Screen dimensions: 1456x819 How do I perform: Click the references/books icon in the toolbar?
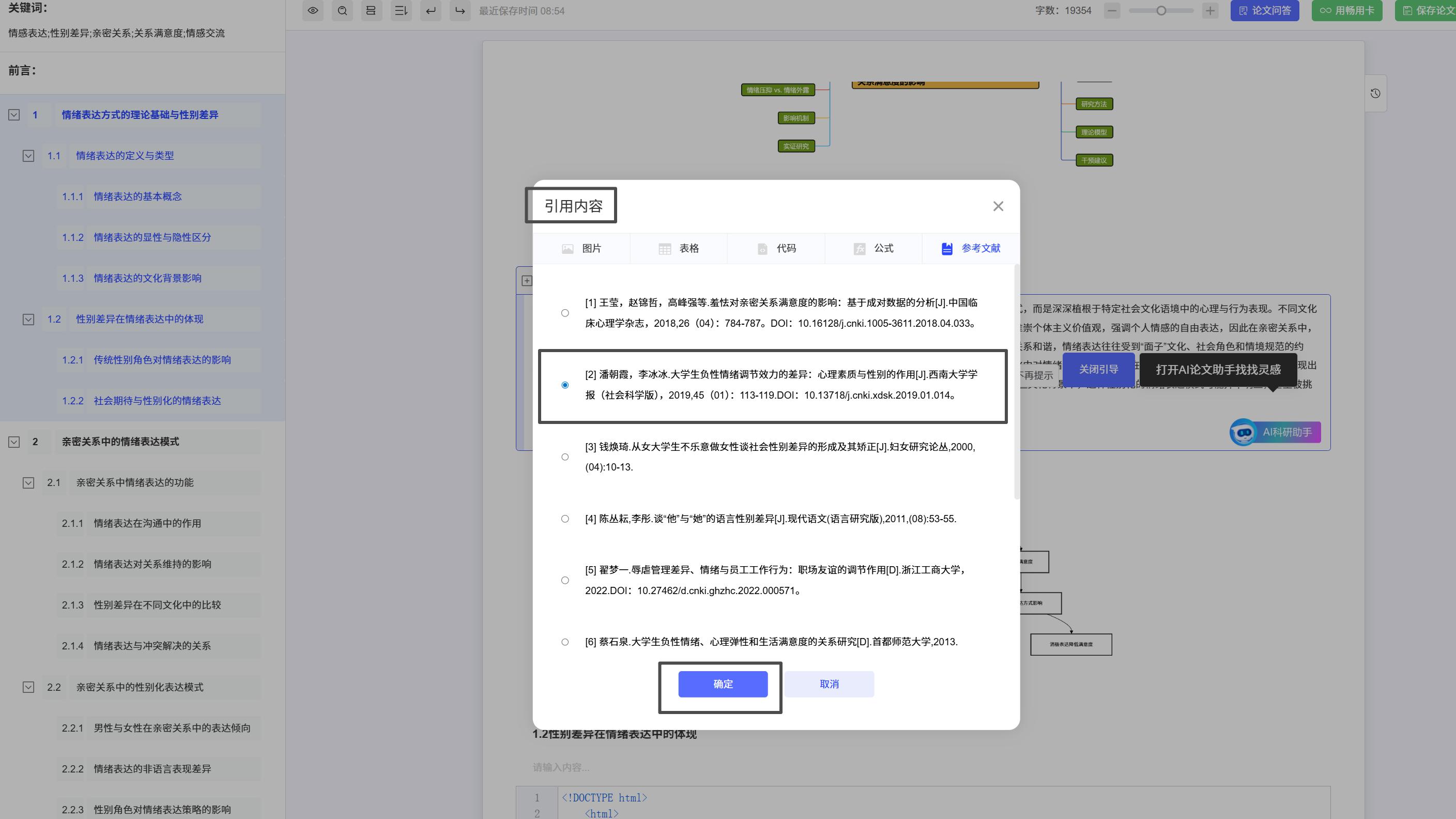pos(371,10)
